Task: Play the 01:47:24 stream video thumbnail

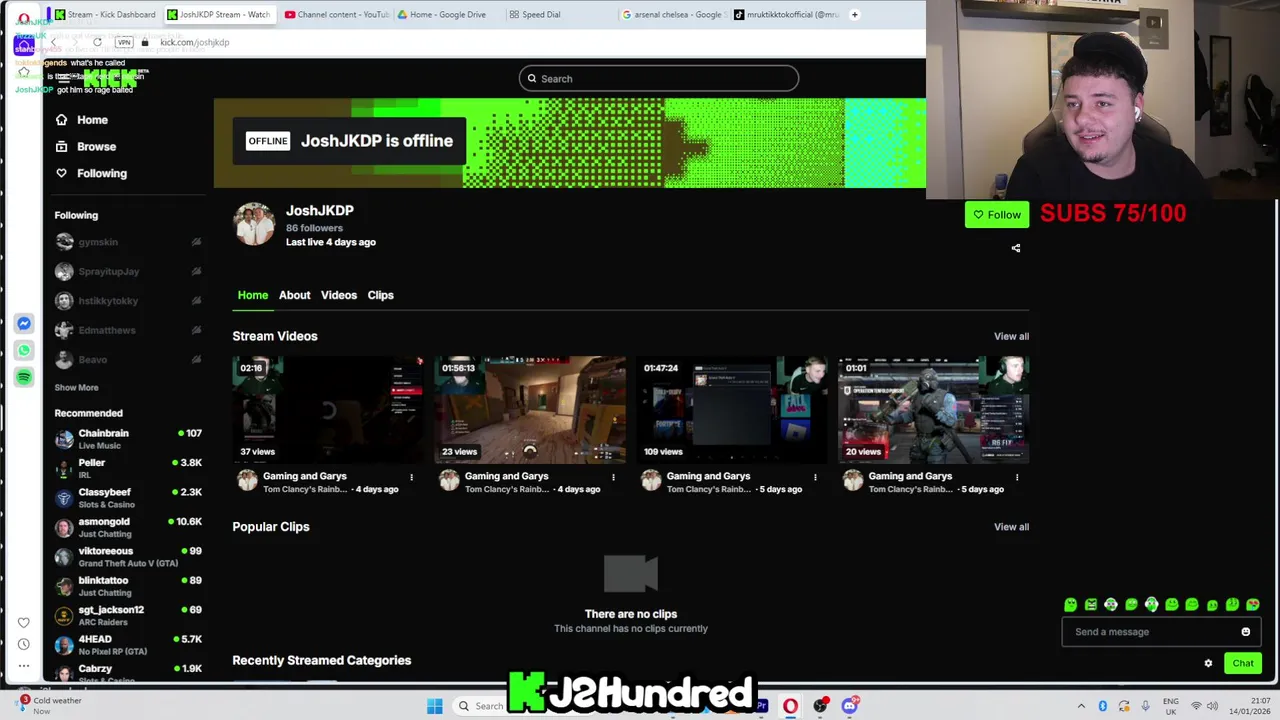Action: pyautogui.click(x=732, y=410)
